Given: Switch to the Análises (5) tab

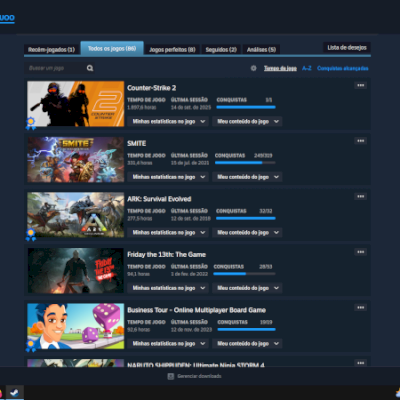Looking at the screenshot, I should (261, 50).
